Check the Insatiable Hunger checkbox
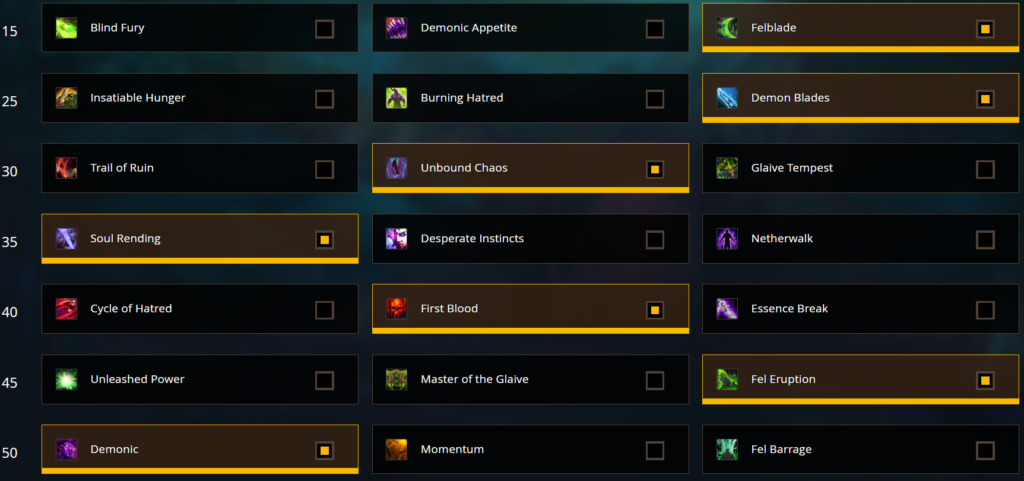Image resolution: width=1024 pixels, height=481 pixels. point(325,99)
